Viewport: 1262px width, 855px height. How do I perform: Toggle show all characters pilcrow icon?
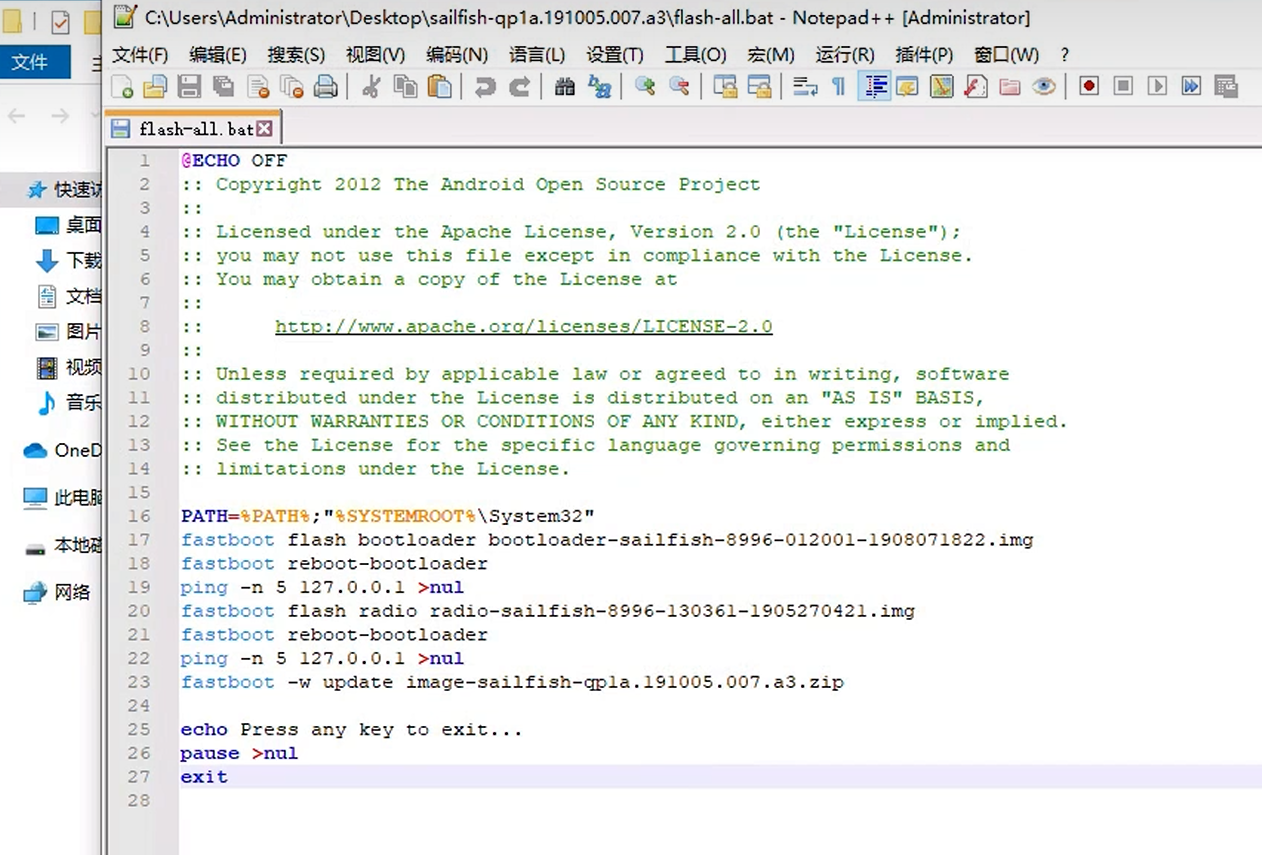[839, 87]
